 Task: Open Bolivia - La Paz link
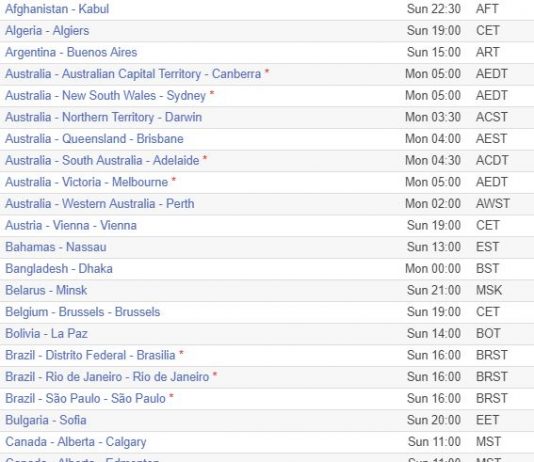(x=46, y=334)
